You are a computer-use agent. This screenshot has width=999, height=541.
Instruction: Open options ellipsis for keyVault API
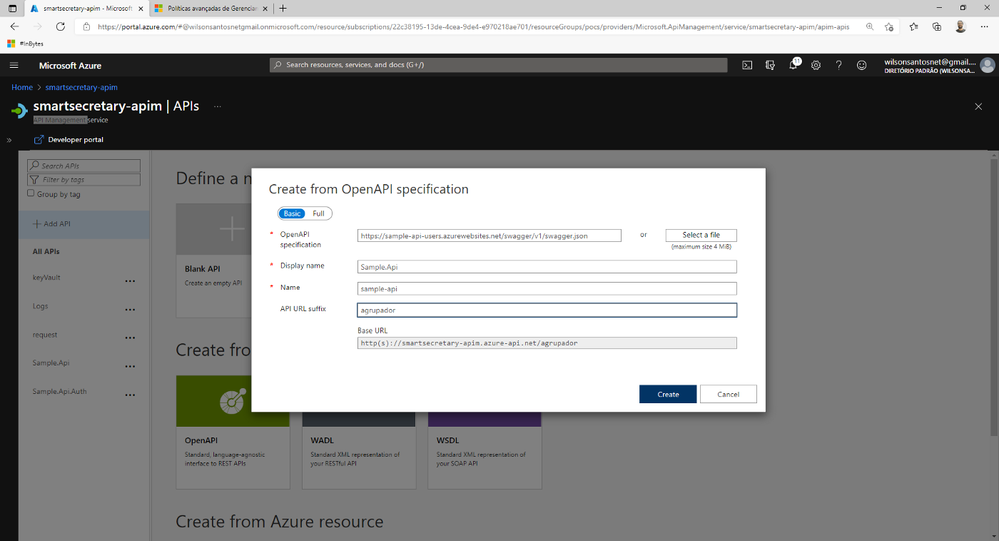130,281
